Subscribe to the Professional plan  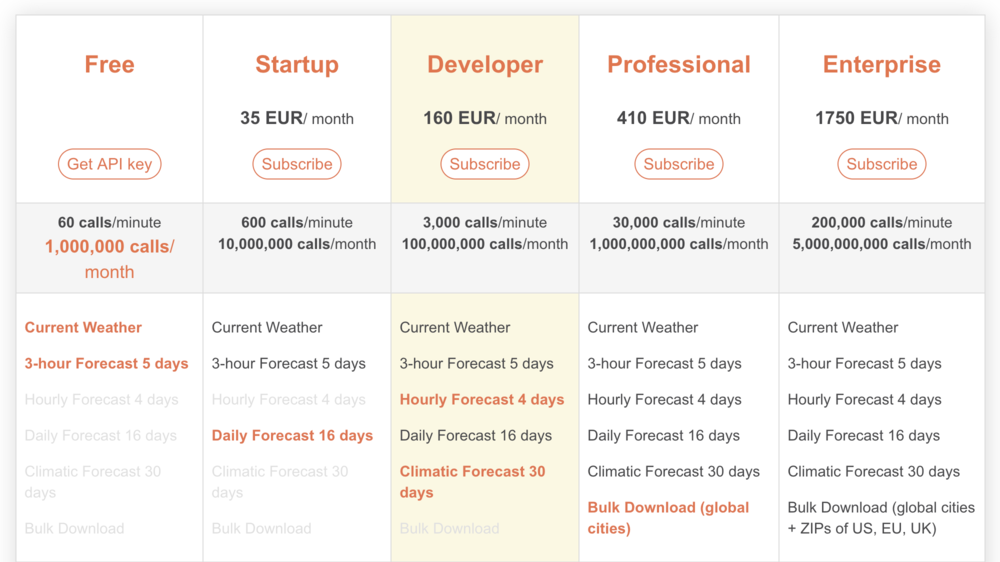(679, 164)
